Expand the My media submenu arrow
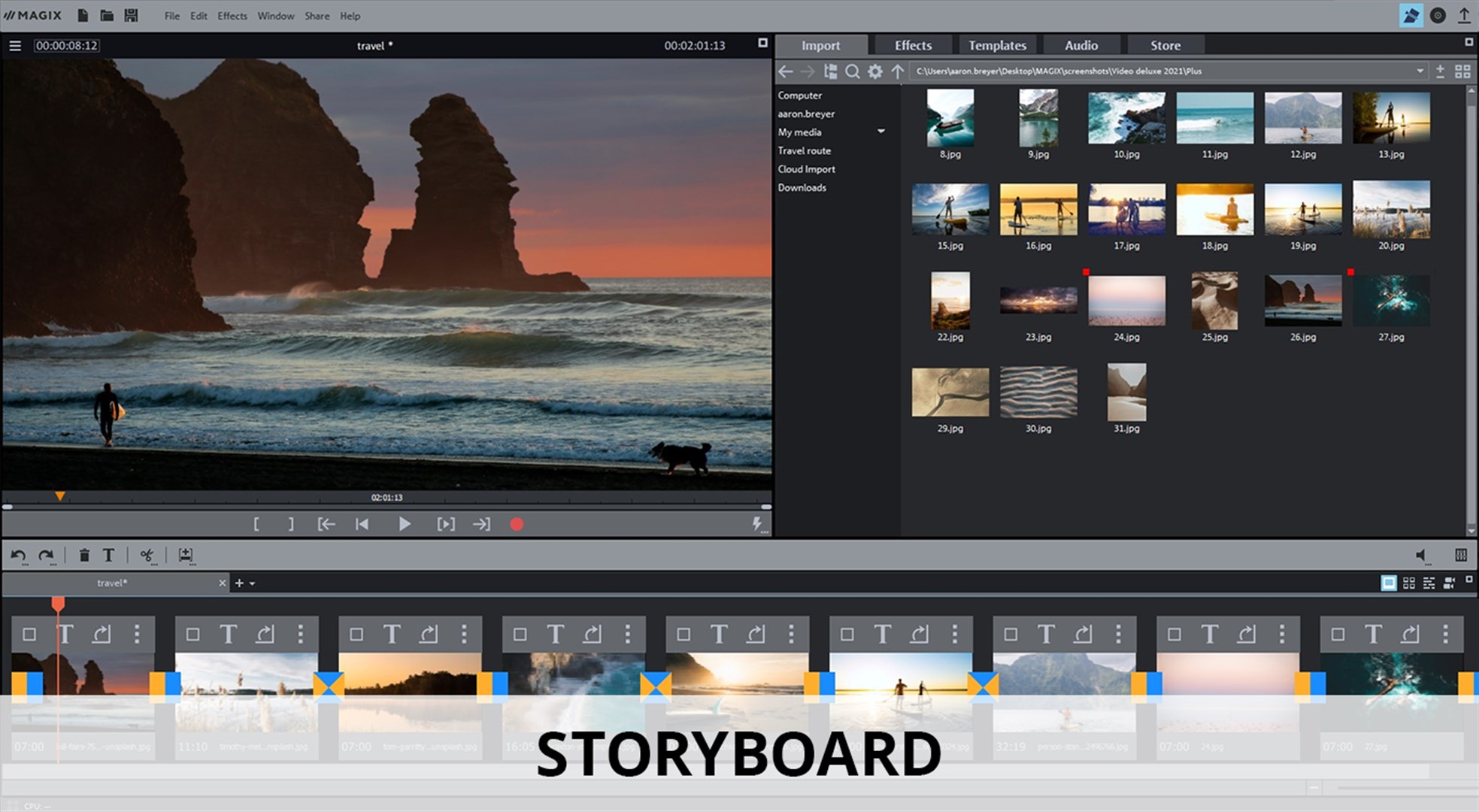Screen dimensions: 1479x812 tap(881, 132)
